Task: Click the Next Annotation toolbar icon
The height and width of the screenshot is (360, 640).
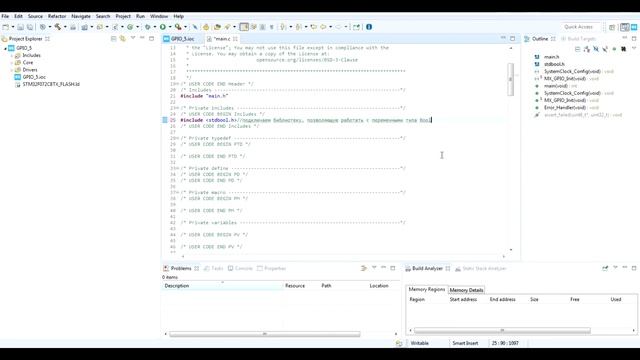Action: pyautogui.click(x=283, y=27)
